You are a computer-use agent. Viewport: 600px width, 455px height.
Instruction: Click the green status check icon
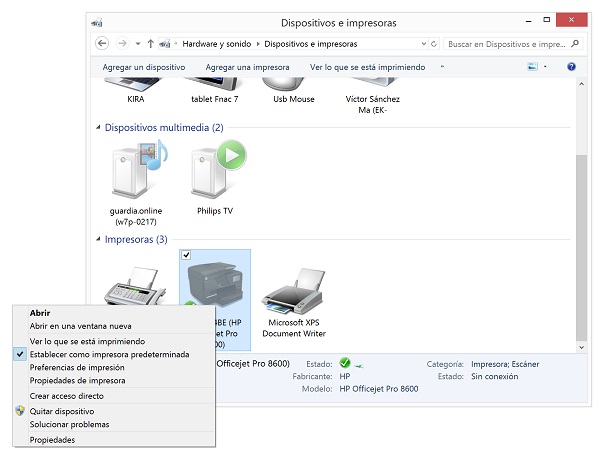[345, 363]
